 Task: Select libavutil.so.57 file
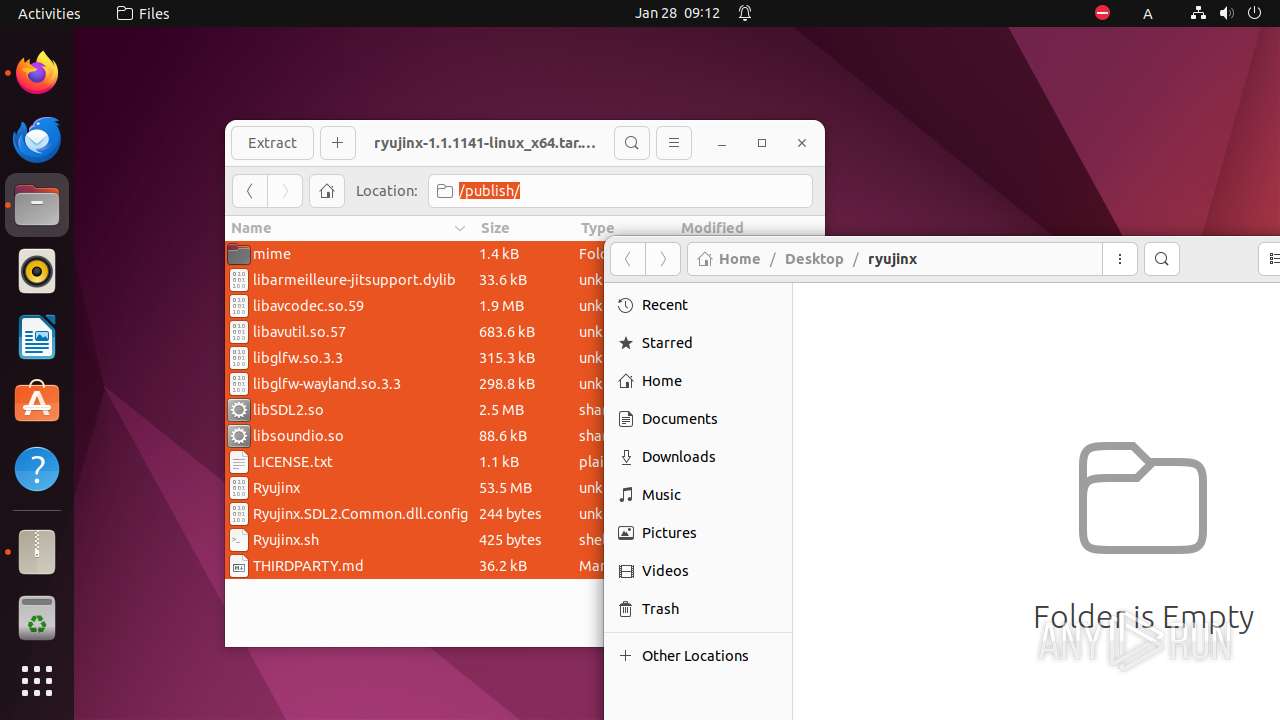pos(415,332)
